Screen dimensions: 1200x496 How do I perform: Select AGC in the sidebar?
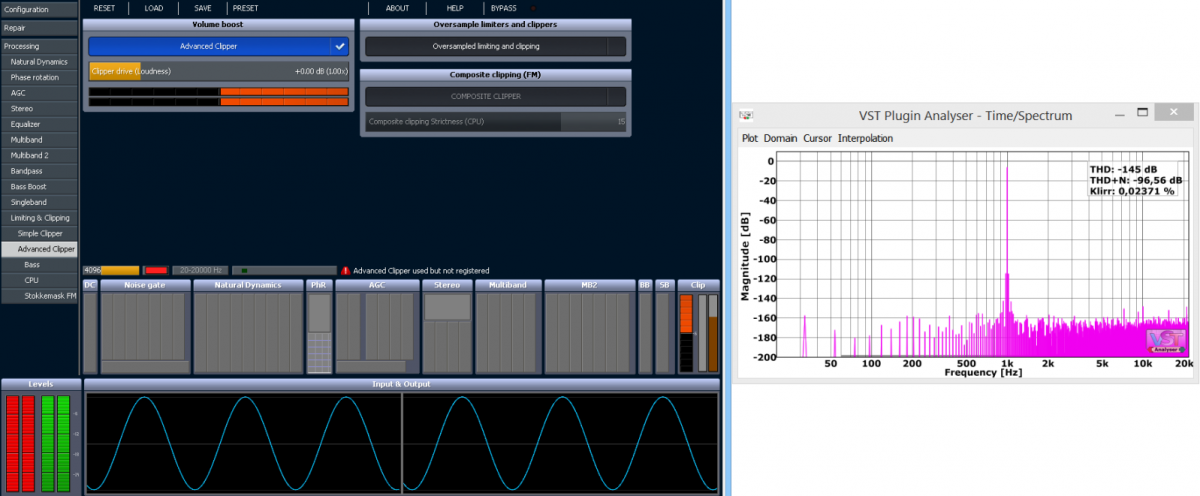point(38,93)
